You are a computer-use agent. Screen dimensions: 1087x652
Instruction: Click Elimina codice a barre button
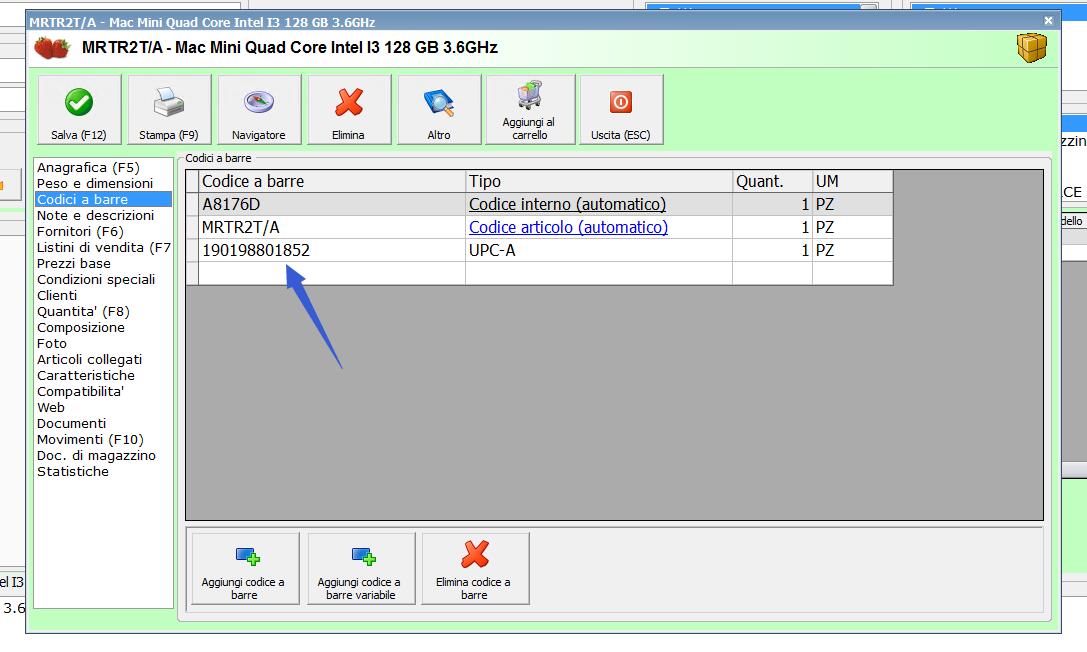[x=475, y=568]
